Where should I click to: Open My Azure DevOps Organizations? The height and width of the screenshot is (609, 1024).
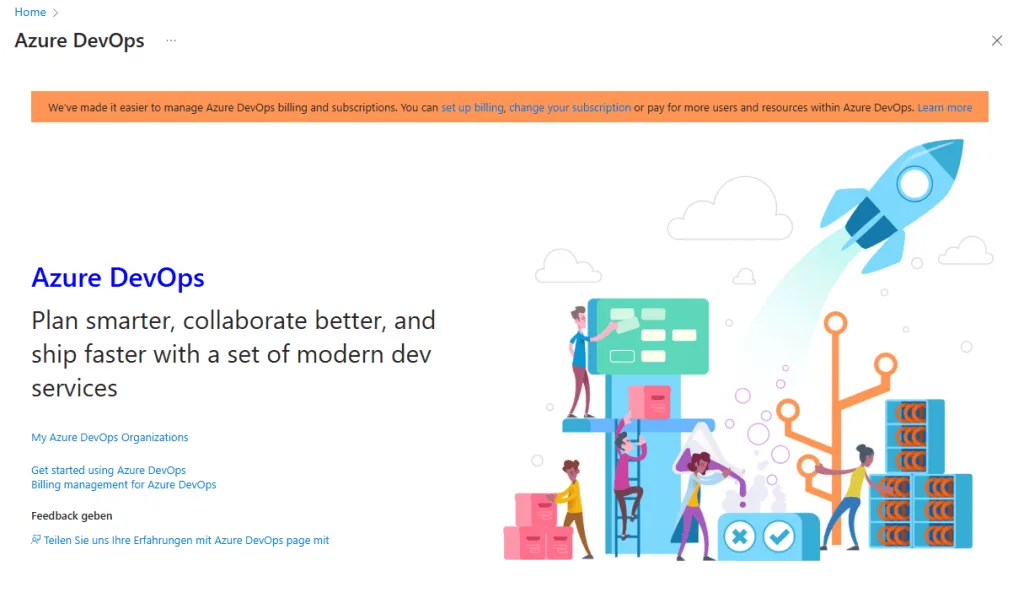110,437
